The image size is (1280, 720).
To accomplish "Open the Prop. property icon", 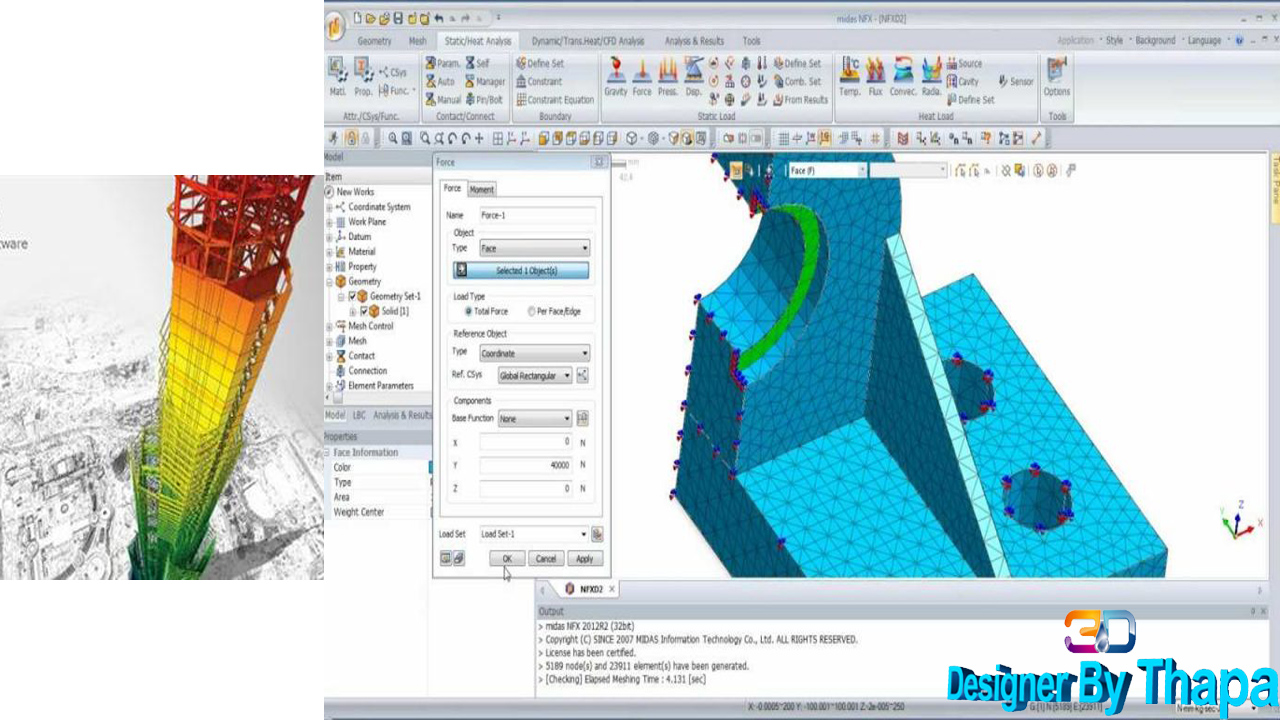I will (363, 78).
